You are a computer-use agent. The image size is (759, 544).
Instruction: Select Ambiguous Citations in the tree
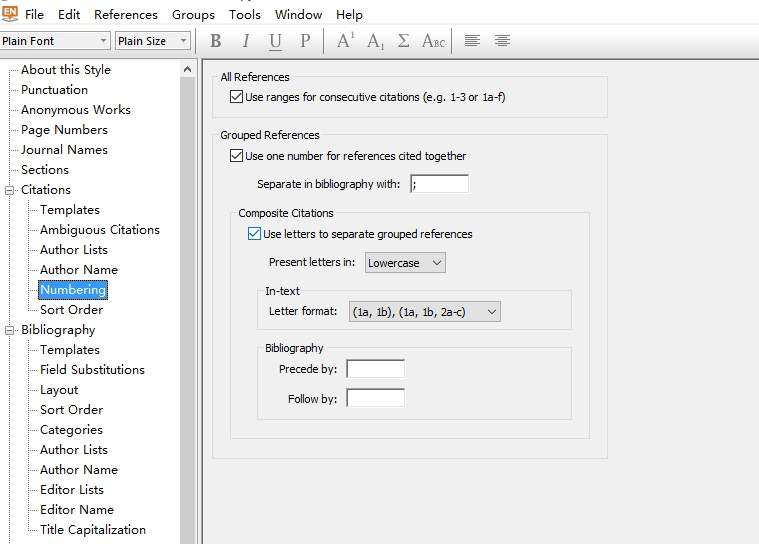(100, 230)
